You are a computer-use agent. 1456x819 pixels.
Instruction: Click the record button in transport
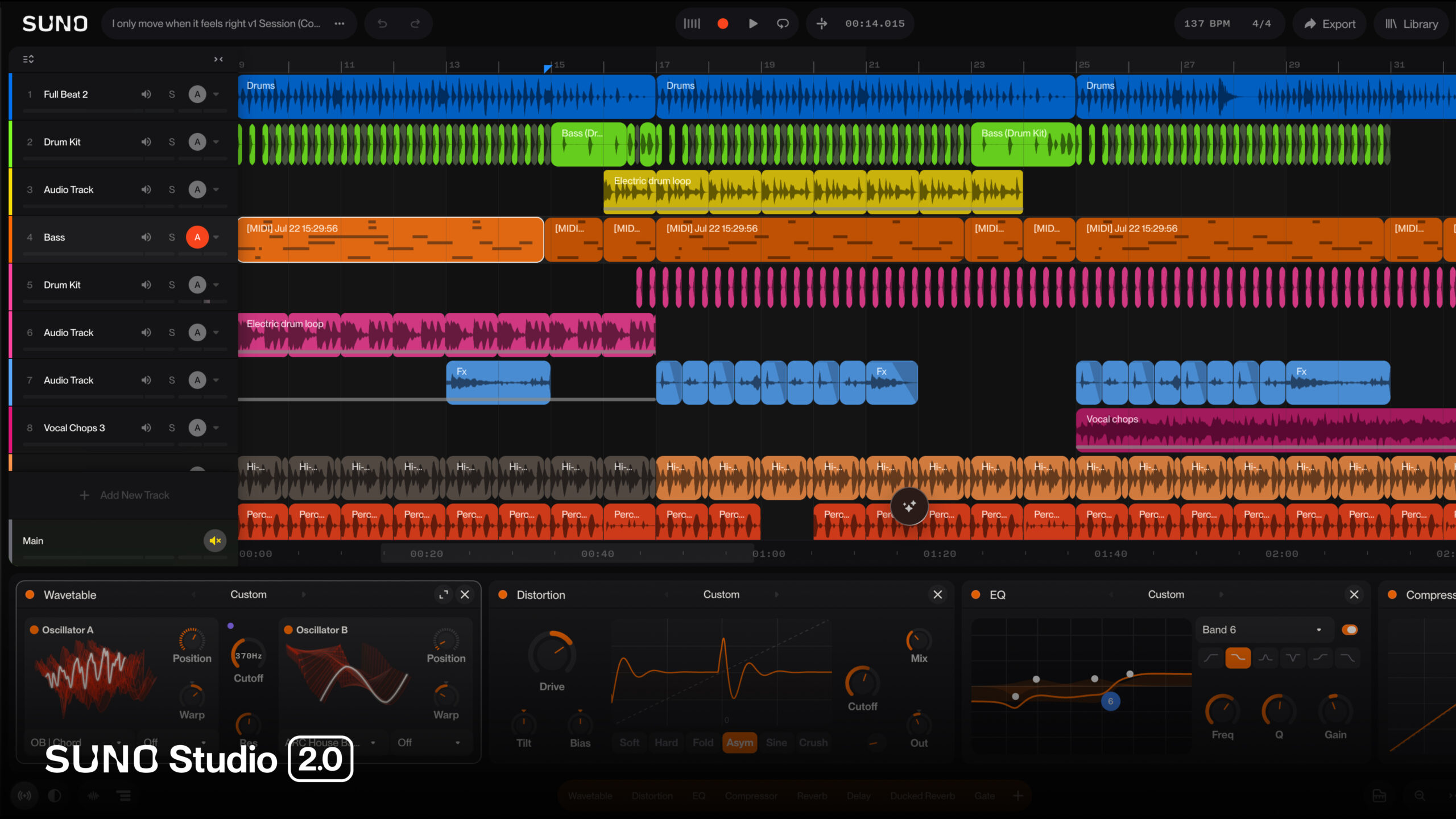click(x=723, y=24)
